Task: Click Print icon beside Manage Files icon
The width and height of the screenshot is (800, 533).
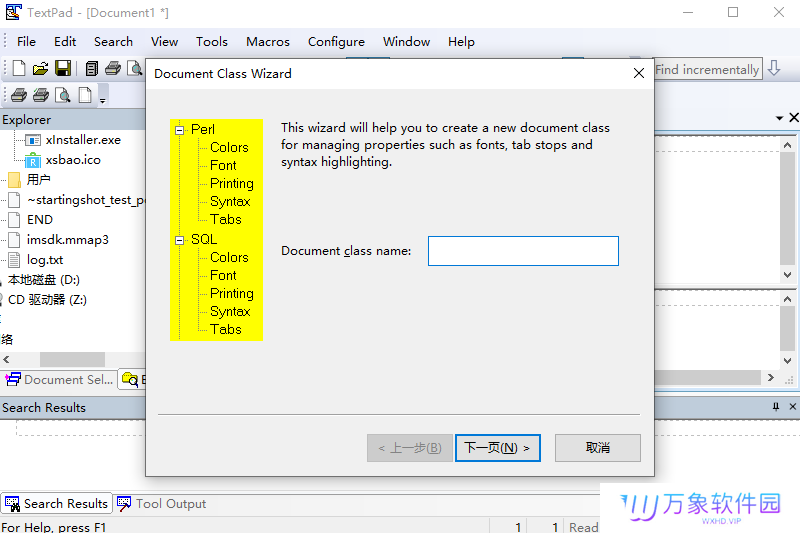Action: pyautogui.click(x=113, y=68)
